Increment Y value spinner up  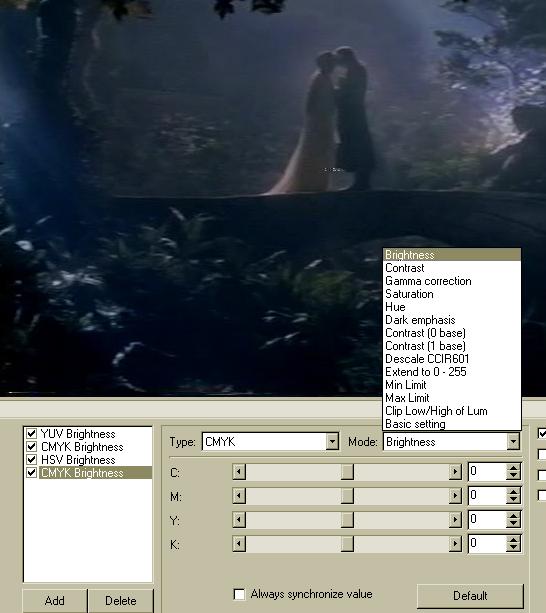[513, 516]
